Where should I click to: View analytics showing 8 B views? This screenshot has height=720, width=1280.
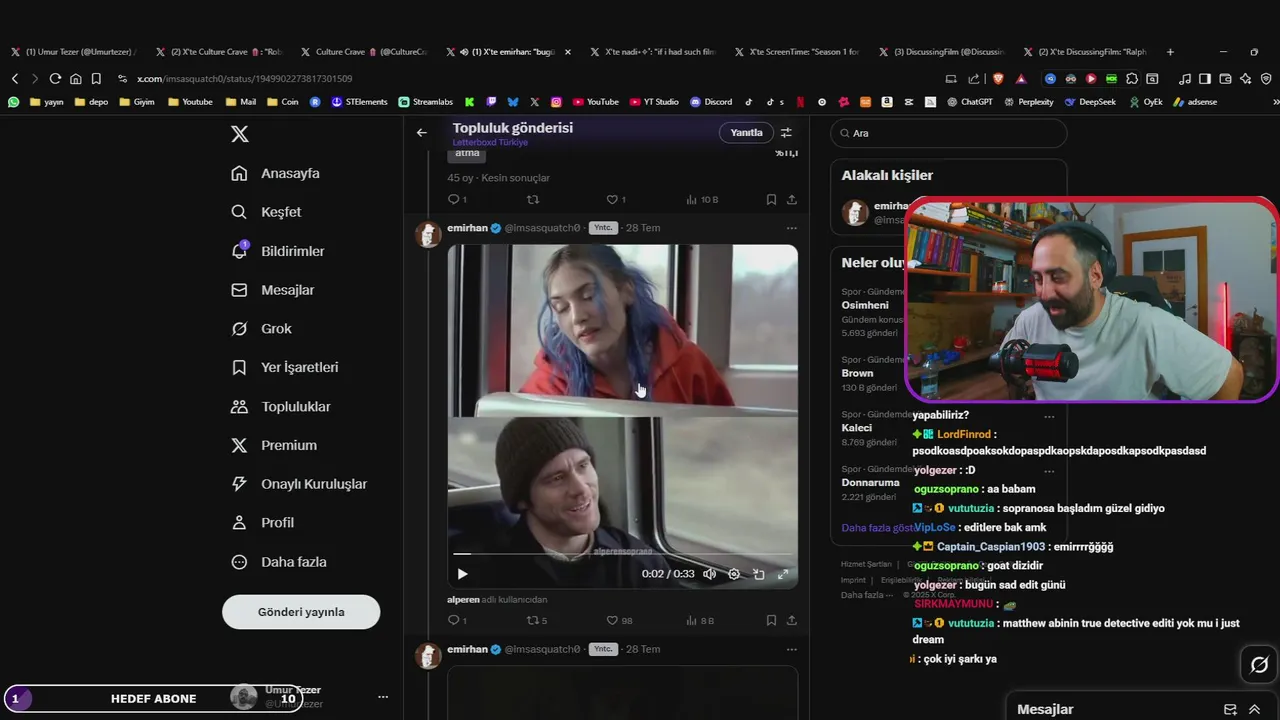[x=700, y=620]
